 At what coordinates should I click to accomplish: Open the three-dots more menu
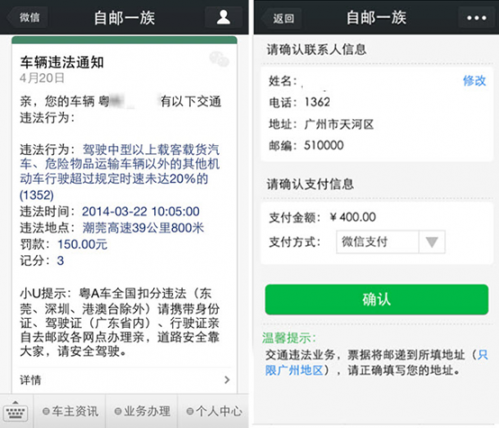[476, 18]
